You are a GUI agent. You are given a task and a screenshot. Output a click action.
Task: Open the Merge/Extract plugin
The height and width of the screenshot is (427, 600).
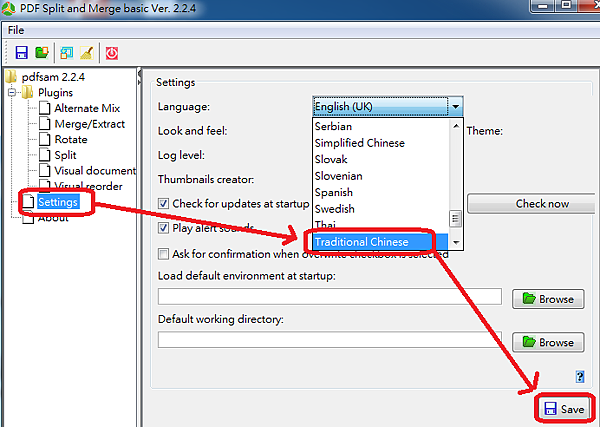point(90,124)
